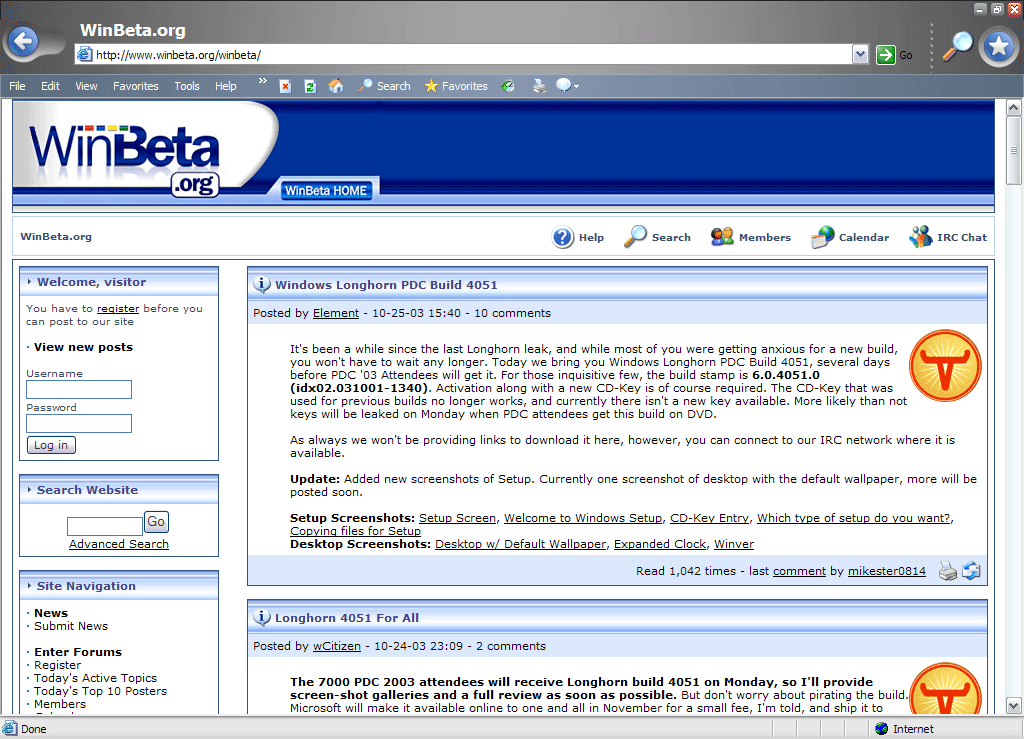
Task: Open the Favorites star orb icon
Action: click(x=999, y=46)
